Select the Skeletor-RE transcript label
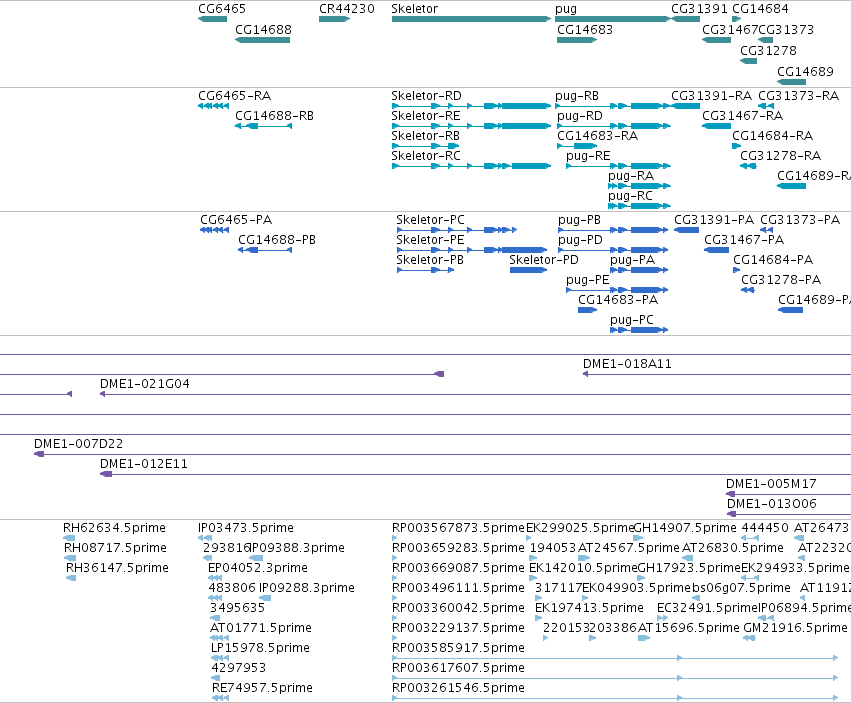 tap(426, 116)
